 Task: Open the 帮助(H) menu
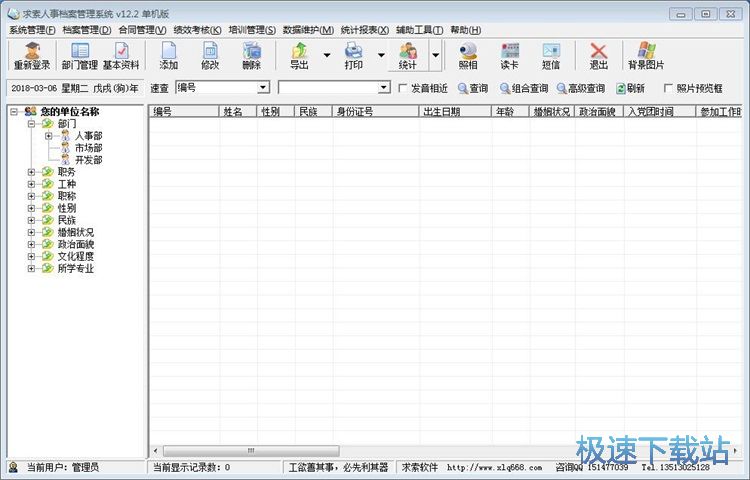pyautogui.click(x=465, y=30)
